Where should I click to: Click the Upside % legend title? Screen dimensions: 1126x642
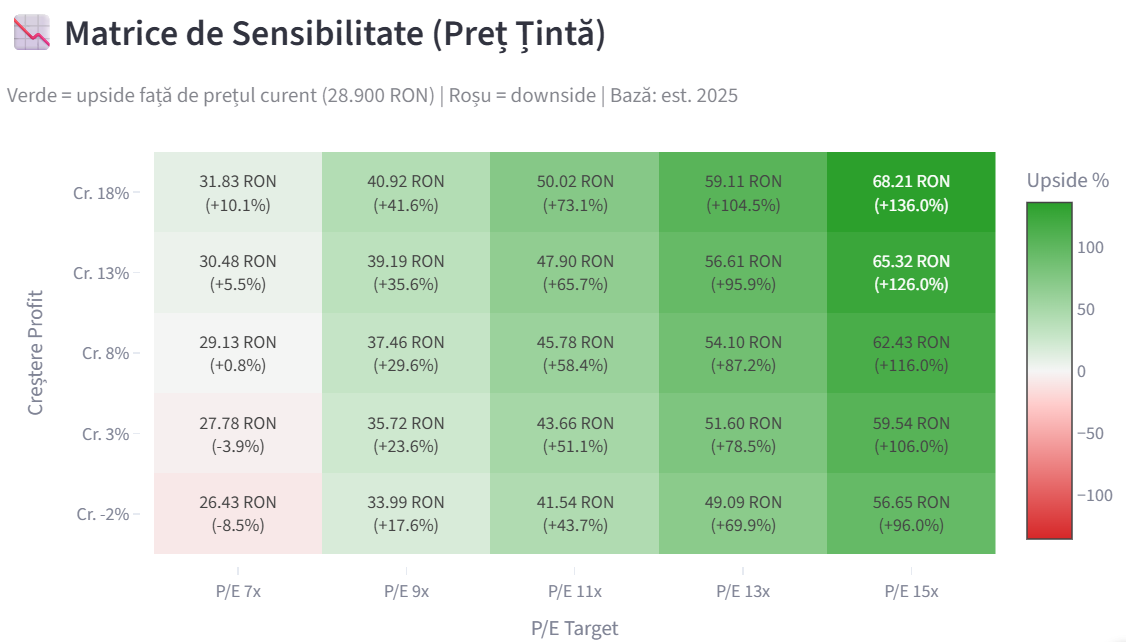click(1067, 180)
